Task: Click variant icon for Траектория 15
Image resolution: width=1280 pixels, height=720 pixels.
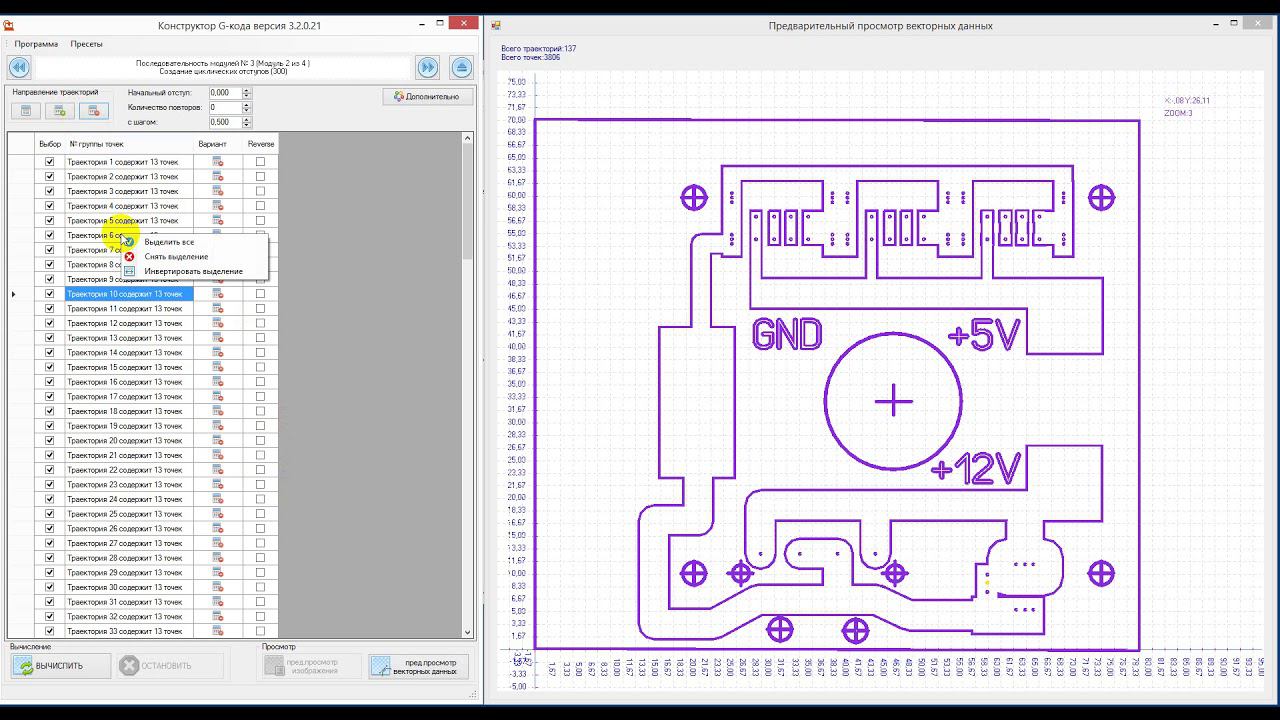Action: (217, 367)
